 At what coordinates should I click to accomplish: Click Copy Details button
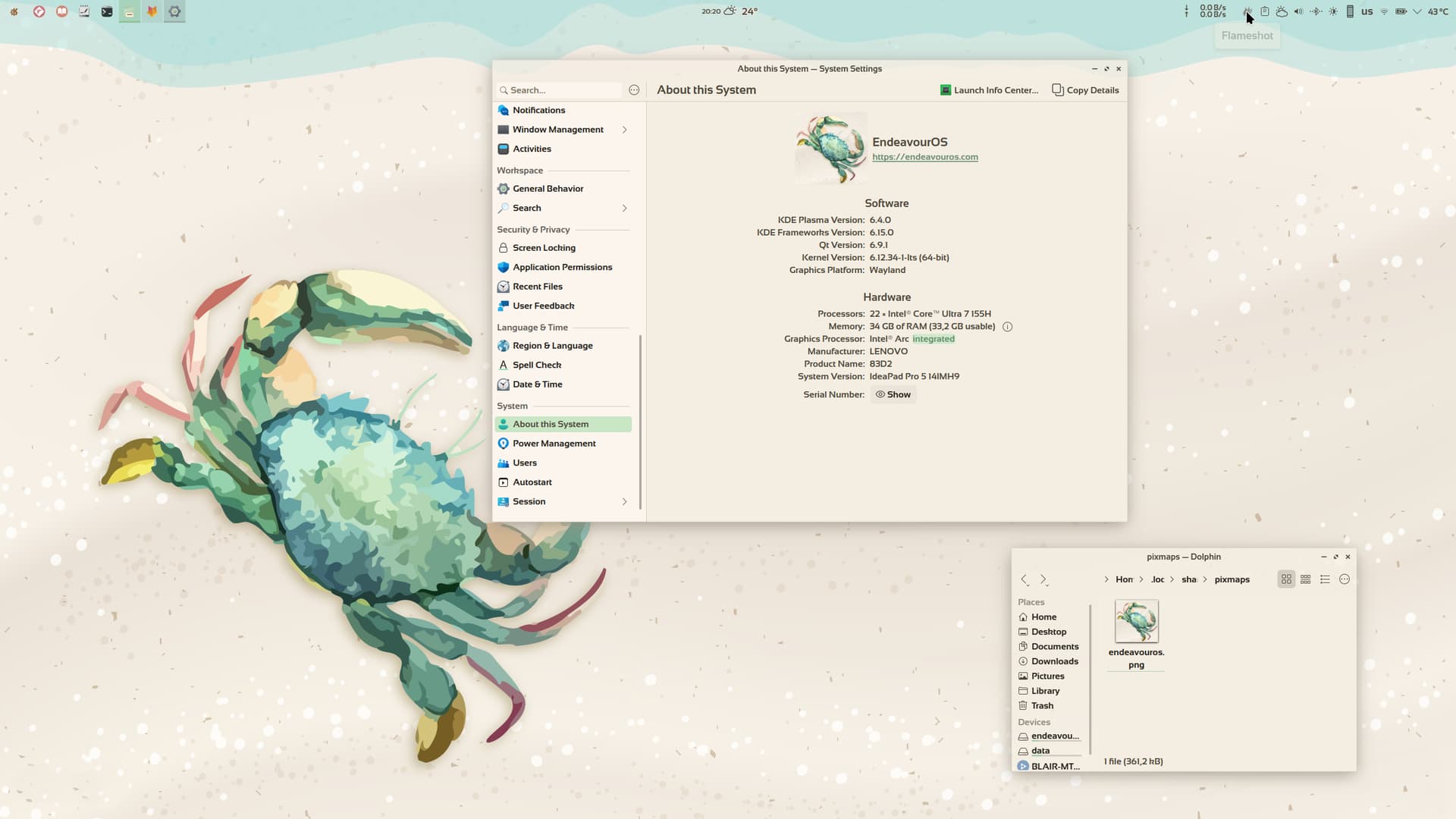(1085, 90)
